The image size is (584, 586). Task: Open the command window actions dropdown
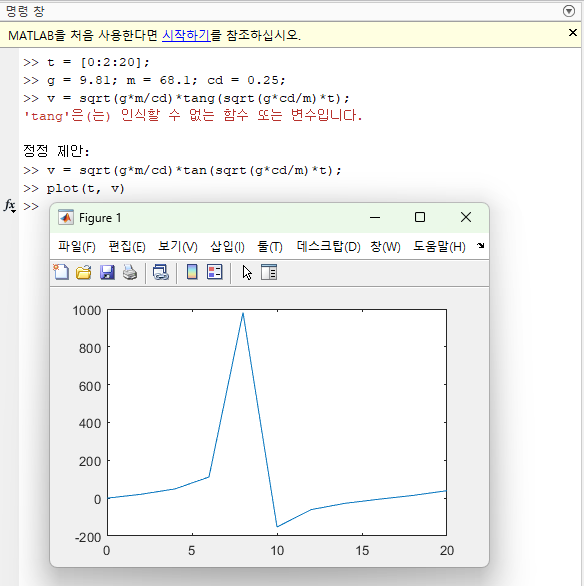[569, 11]
